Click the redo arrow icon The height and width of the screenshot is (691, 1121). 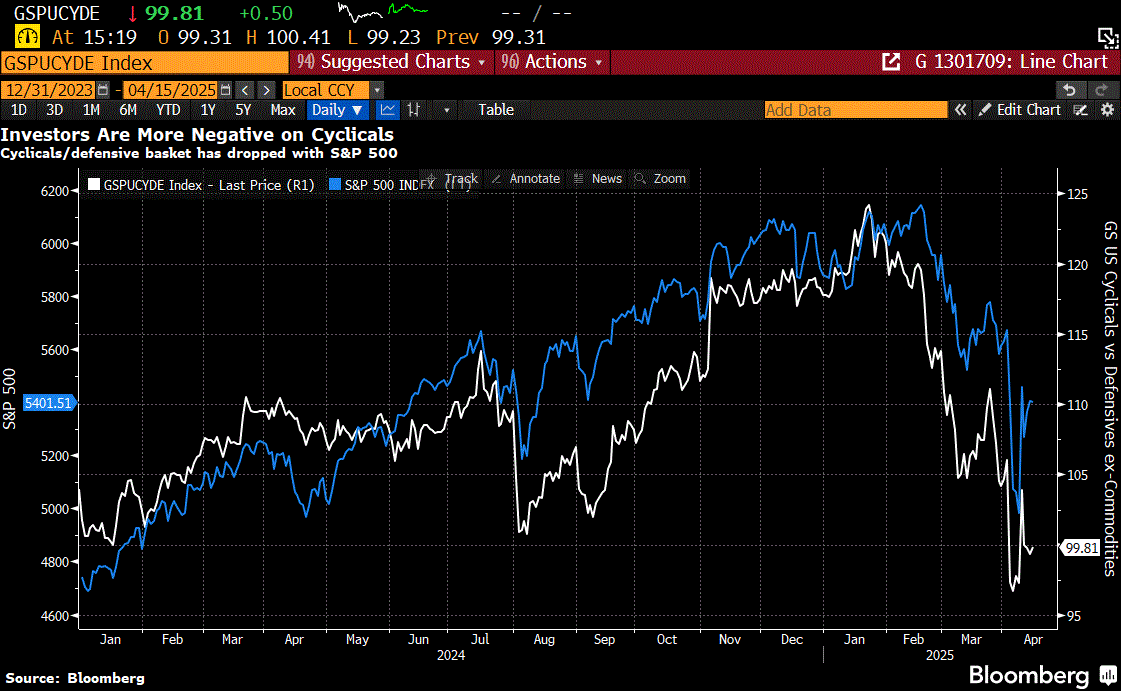point(1100,90)
